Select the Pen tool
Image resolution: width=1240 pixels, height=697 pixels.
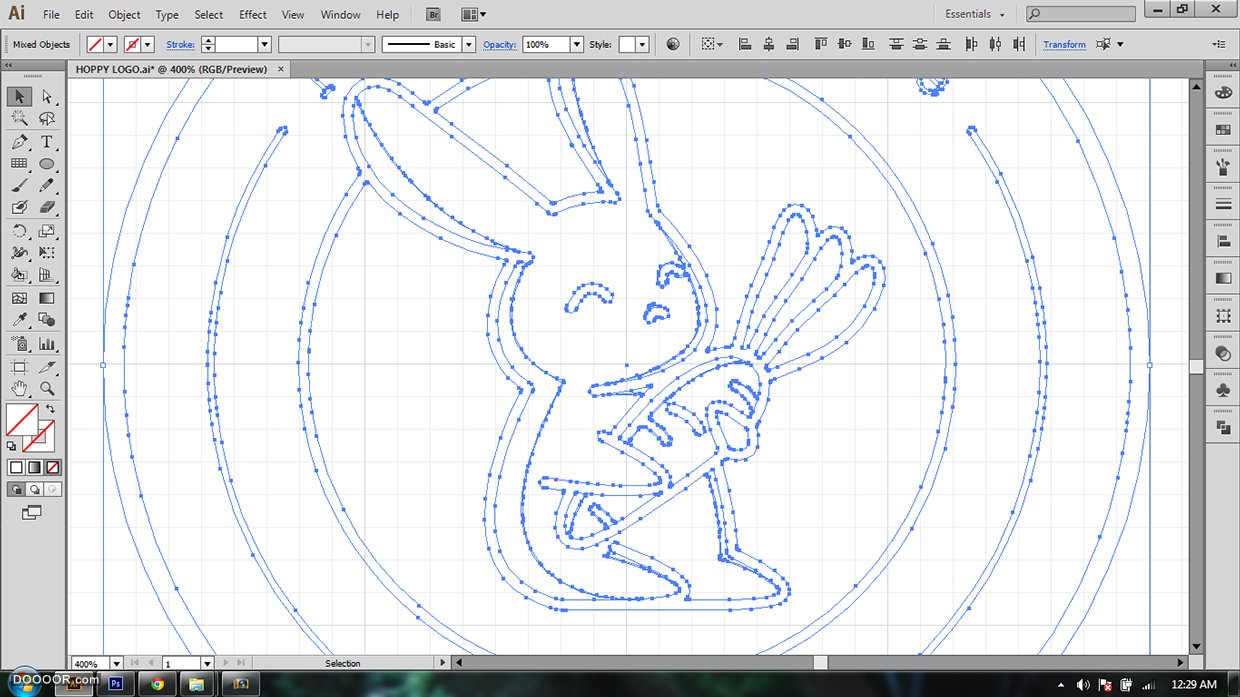[x=19, y=142]
